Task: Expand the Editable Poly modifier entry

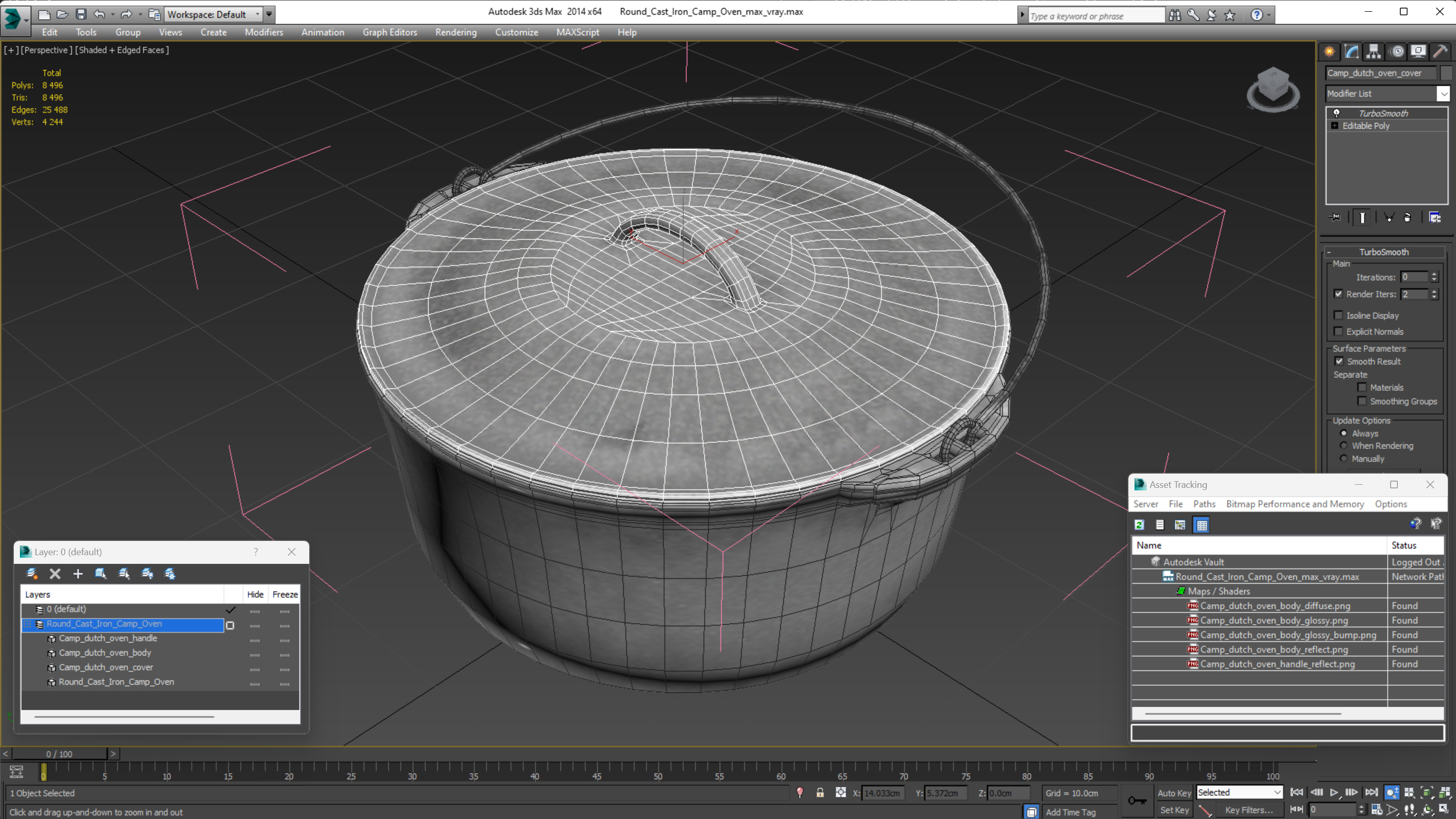Action: coord(1335,126)
